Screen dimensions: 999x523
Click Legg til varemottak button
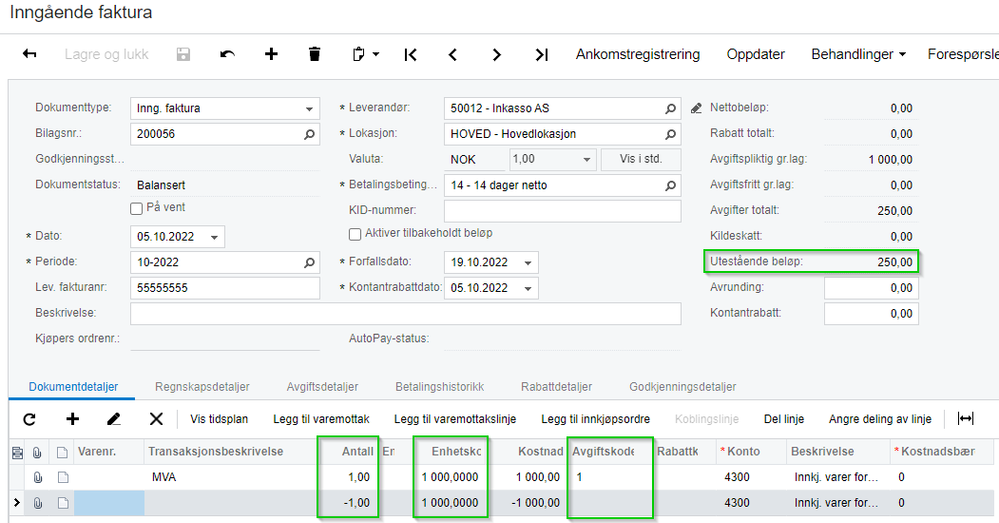click(x=321, y=419)
